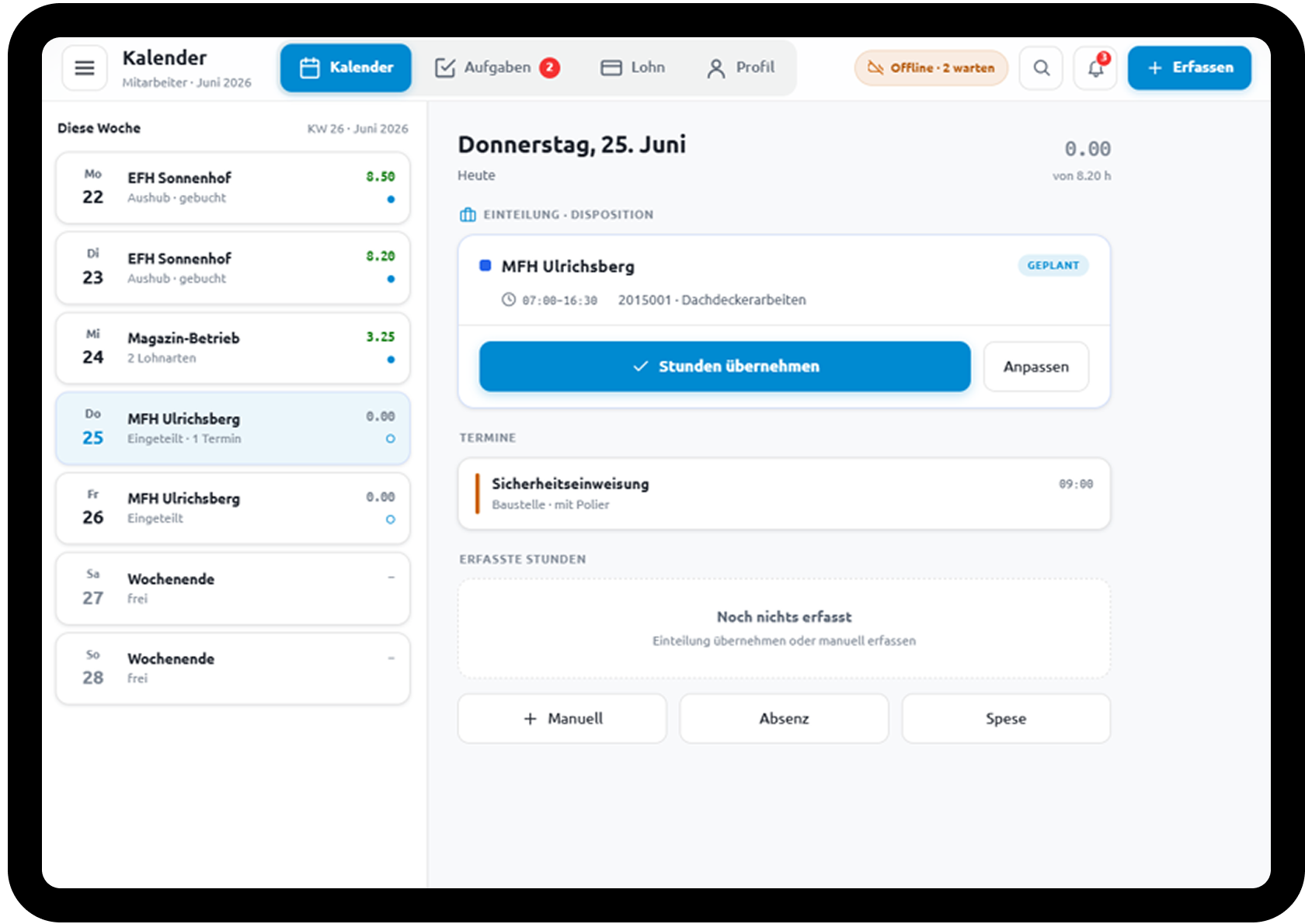
Task: Open the hamburger menu
Action: point(85,68)
